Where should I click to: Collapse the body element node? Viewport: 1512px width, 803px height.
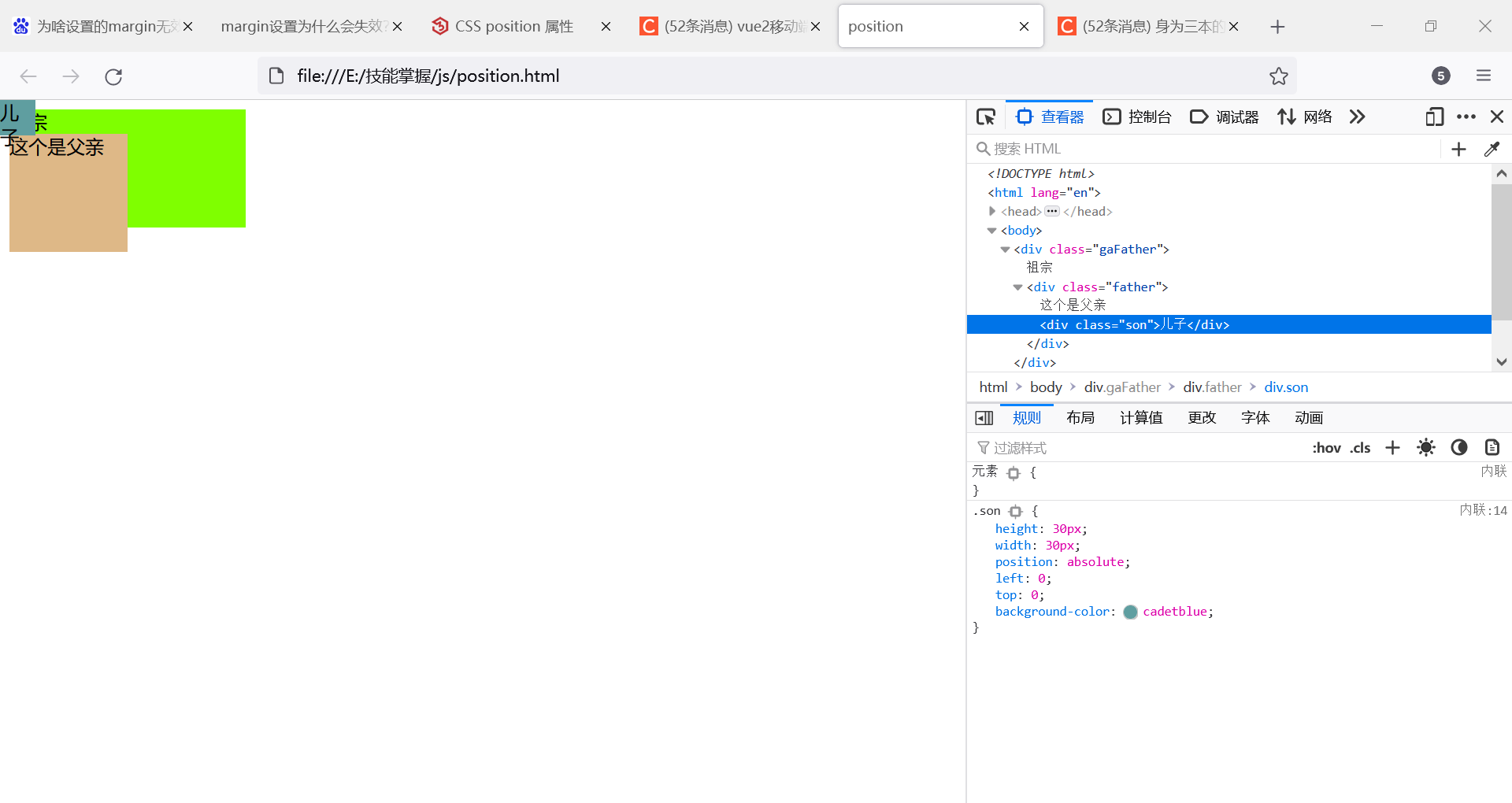pos(992,230)
